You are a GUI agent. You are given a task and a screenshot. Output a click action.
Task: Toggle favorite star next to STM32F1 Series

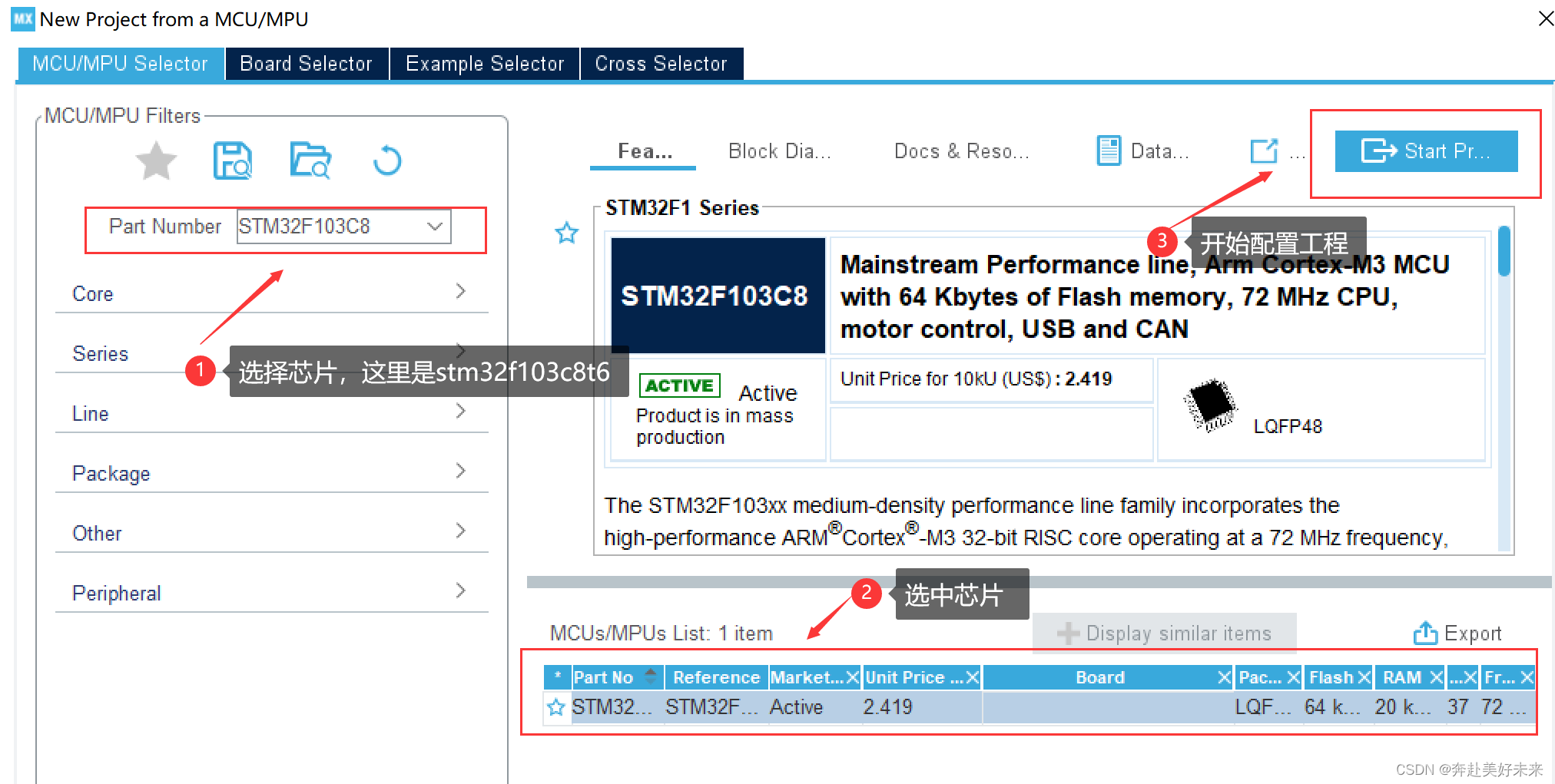coord(567,233)
